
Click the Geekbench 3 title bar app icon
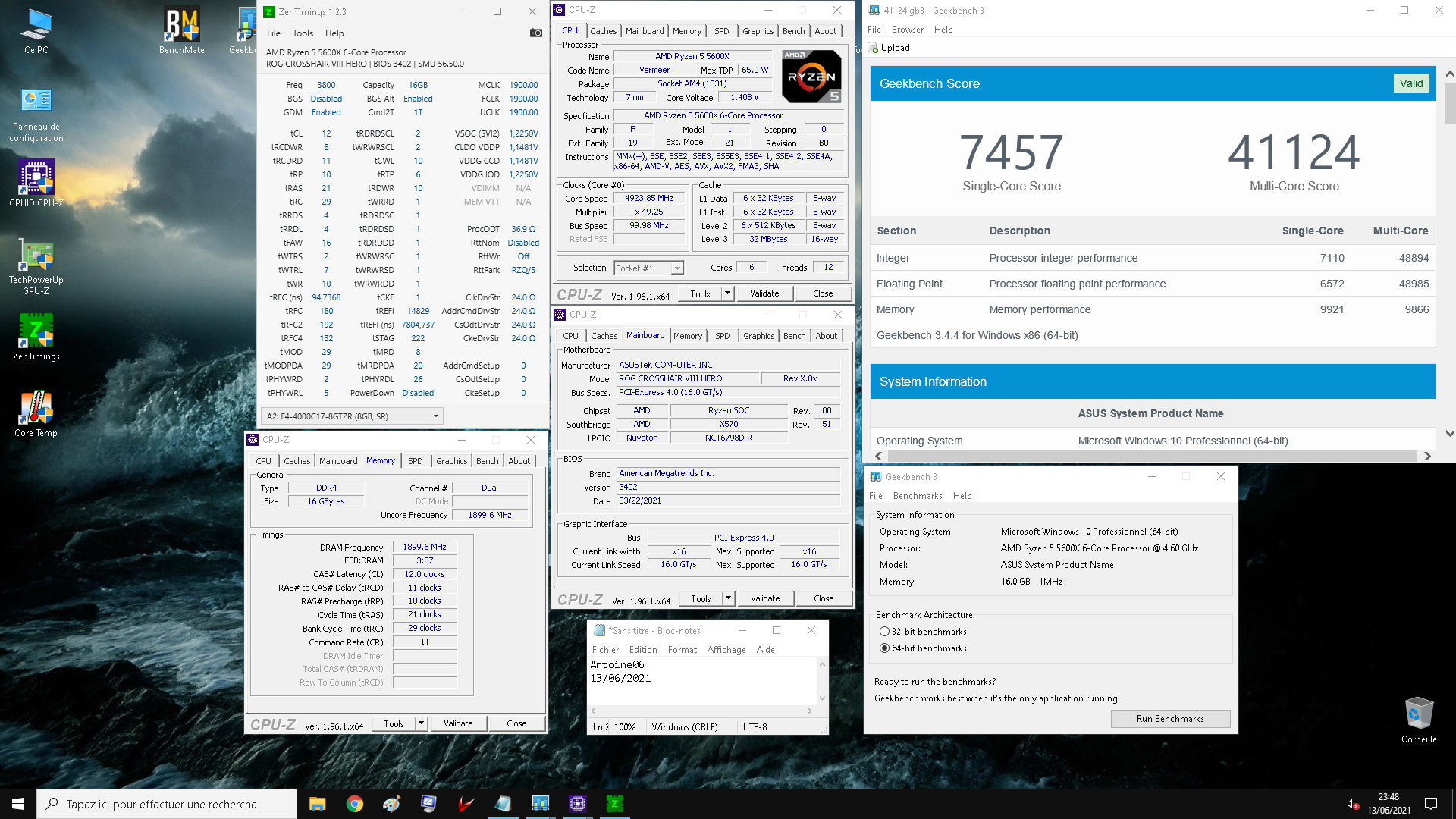[876, 476]
